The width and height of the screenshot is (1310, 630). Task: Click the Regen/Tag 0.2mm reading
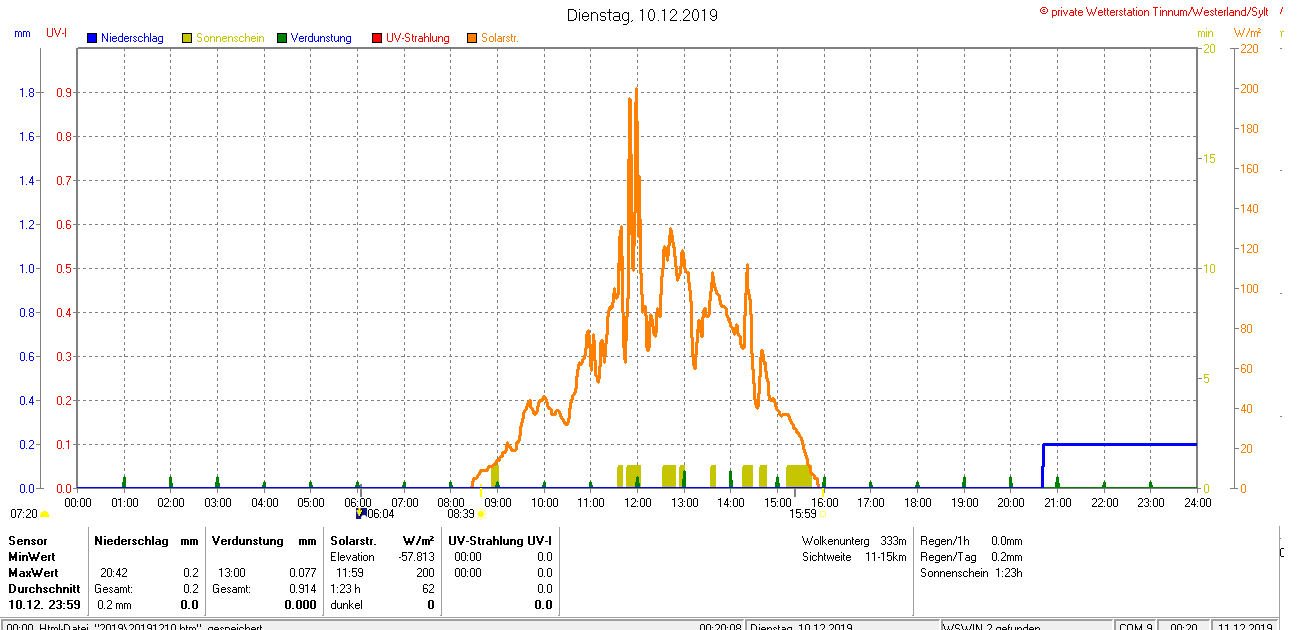[x=971, y=557]
